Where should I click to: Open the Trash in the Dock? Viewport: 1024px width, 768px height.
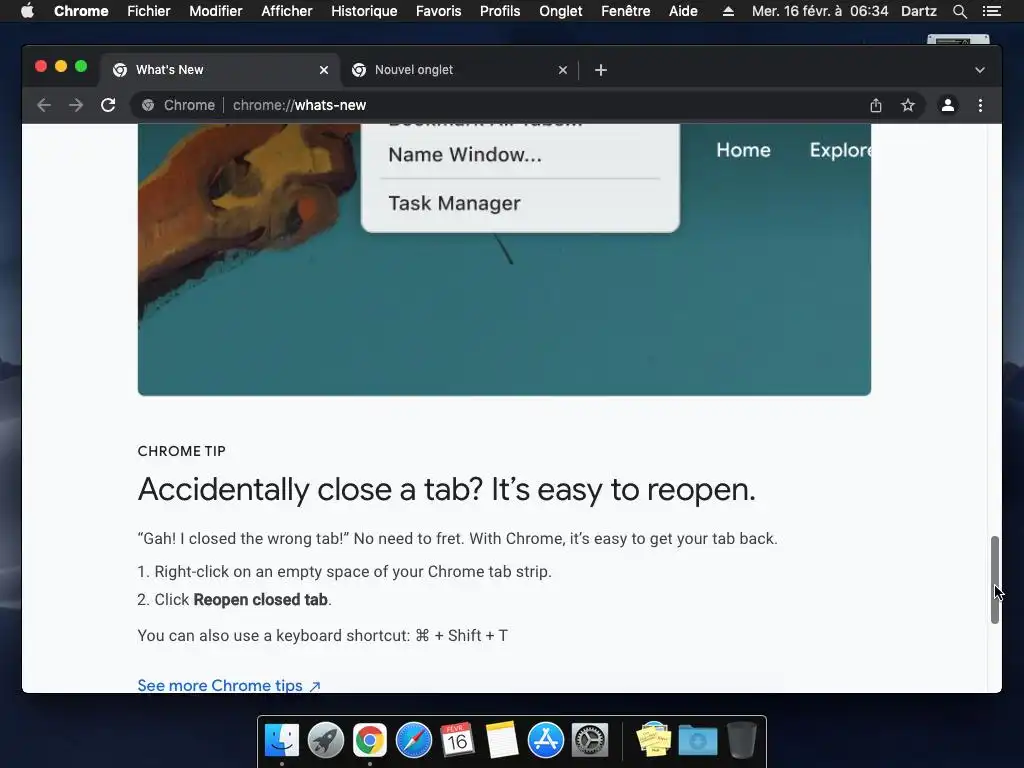click(x=742, y=741)
